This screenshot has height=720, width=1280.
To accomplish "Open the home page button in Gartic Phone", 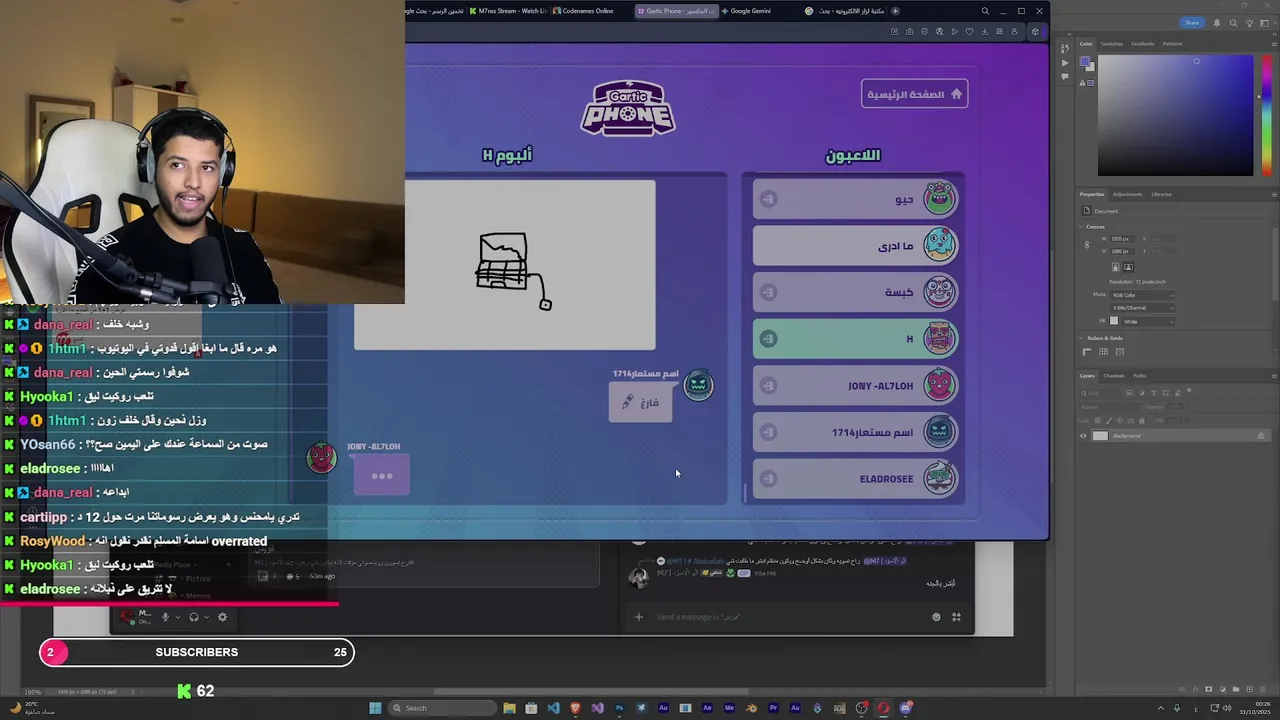I will pyautogui.click(x=914, y=94).
